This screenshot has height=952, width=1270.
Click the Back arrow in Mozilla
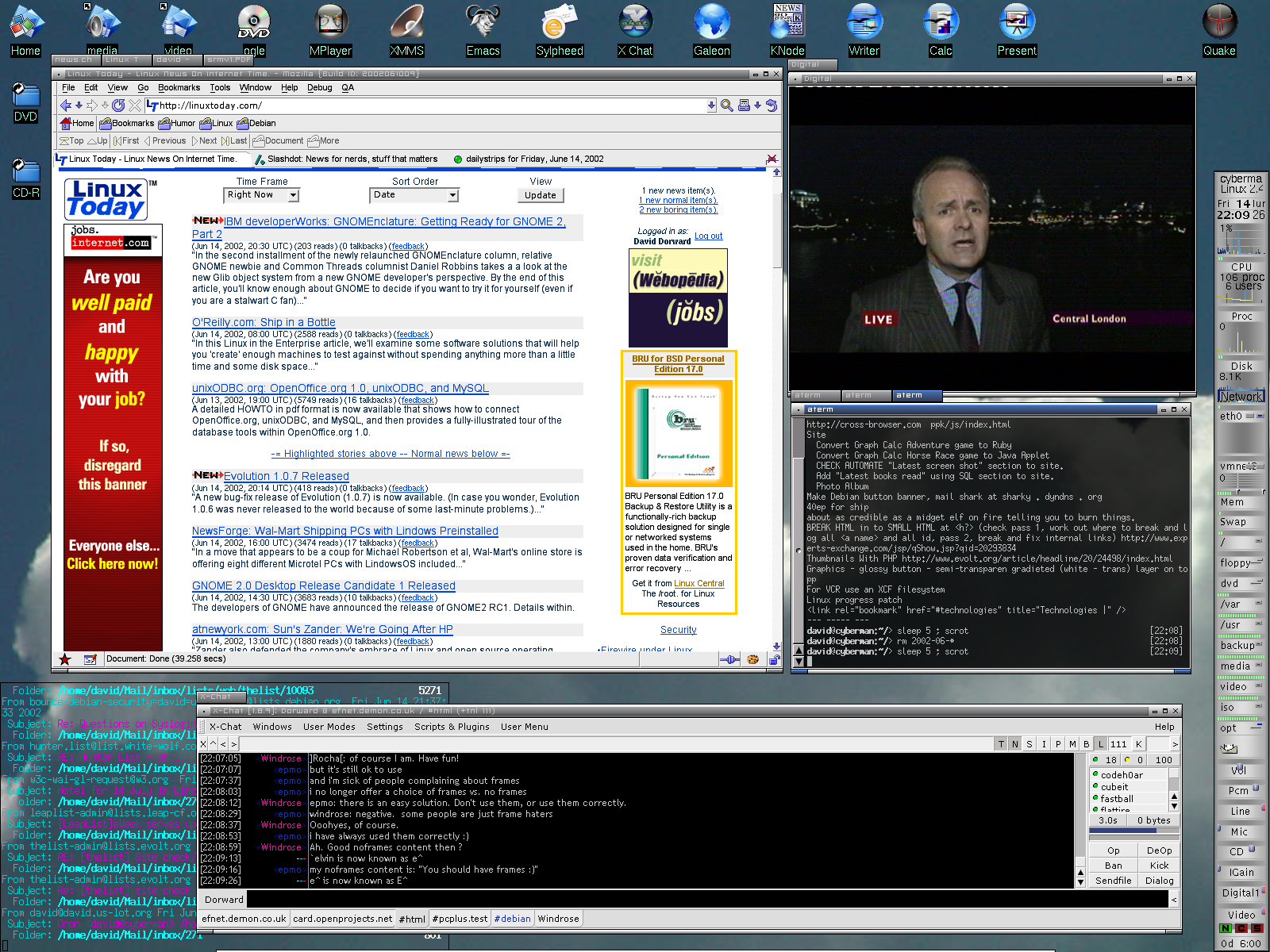pyautogui.click(x=66, y=106)
